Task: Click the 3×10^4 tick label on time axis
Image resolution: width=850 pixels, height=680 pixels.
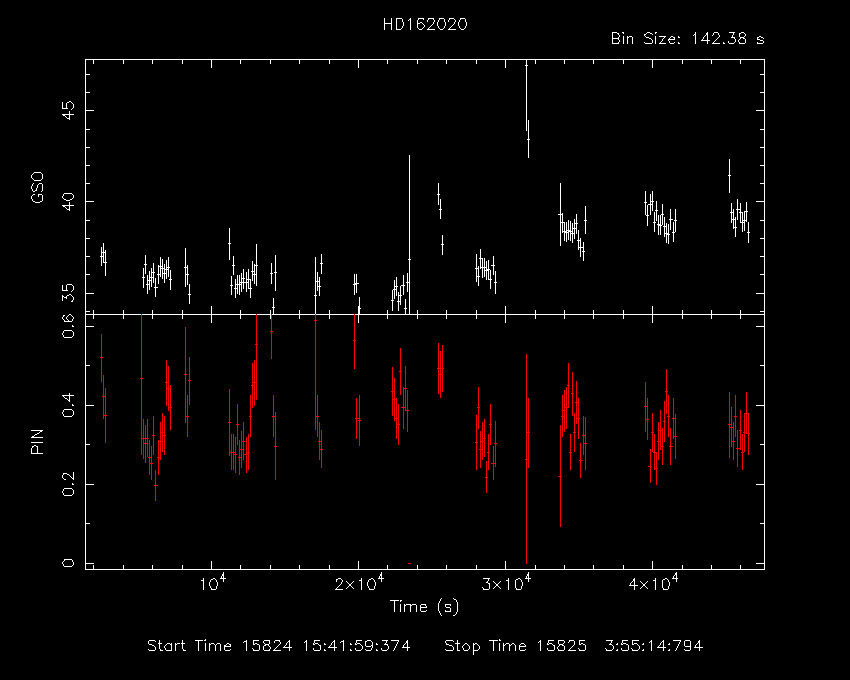Action: tap(506, 584)
